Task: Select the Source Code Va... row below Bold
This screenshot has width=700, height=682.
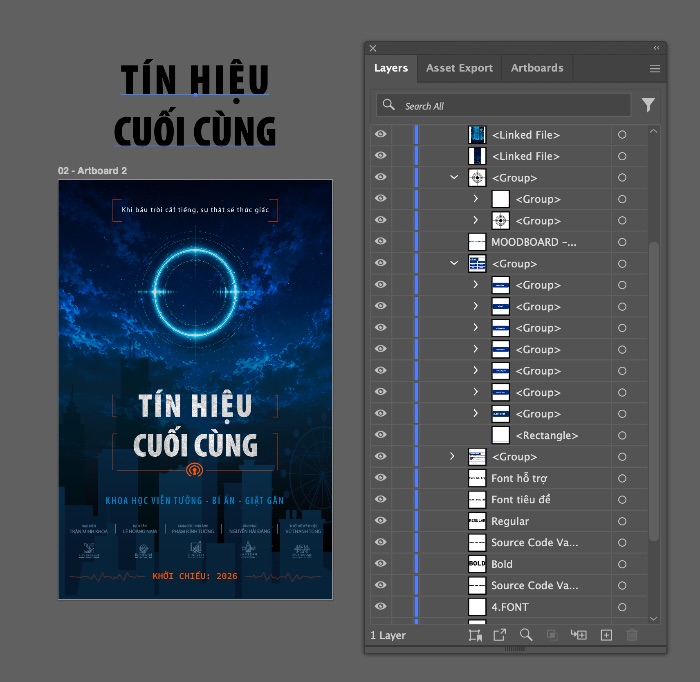Action: 509,586
